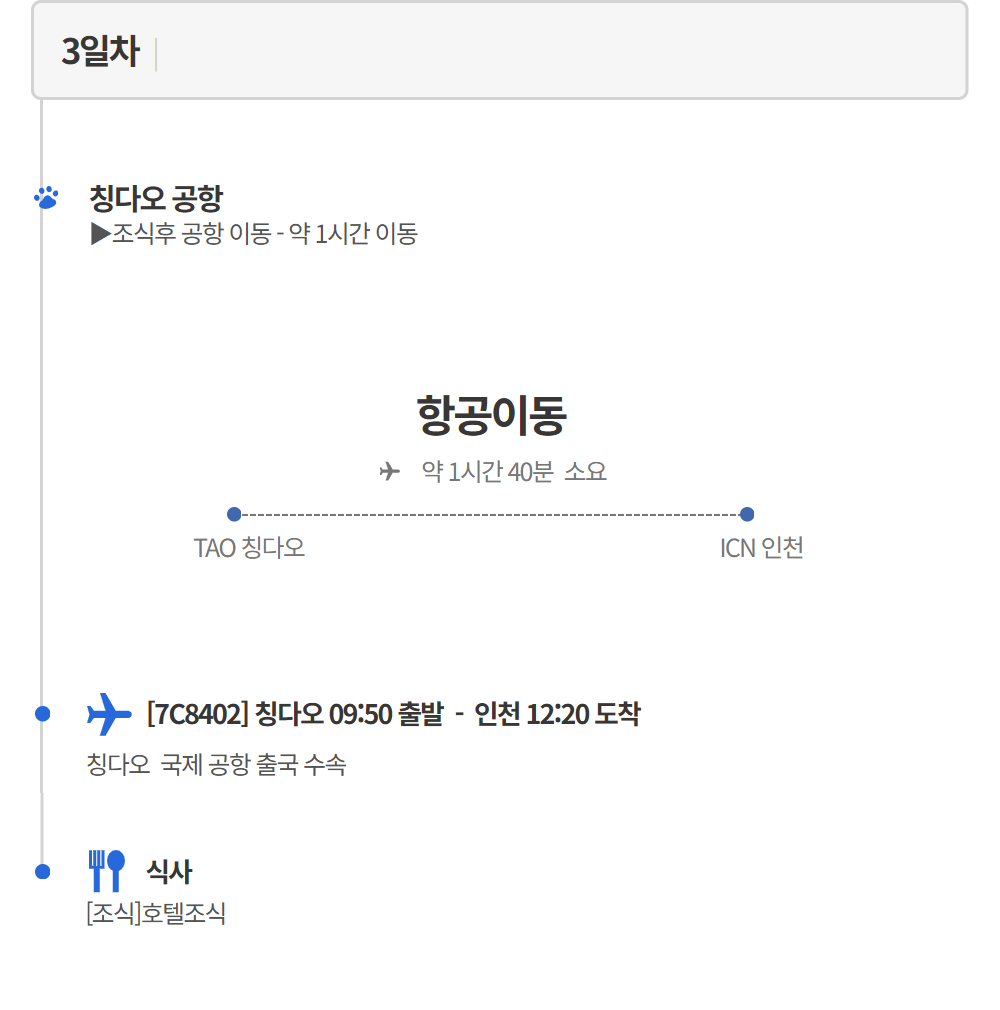Open the [7C8402] flight details line
The height and width of the screenshot is (1010, 1000).
coord(393,714)
